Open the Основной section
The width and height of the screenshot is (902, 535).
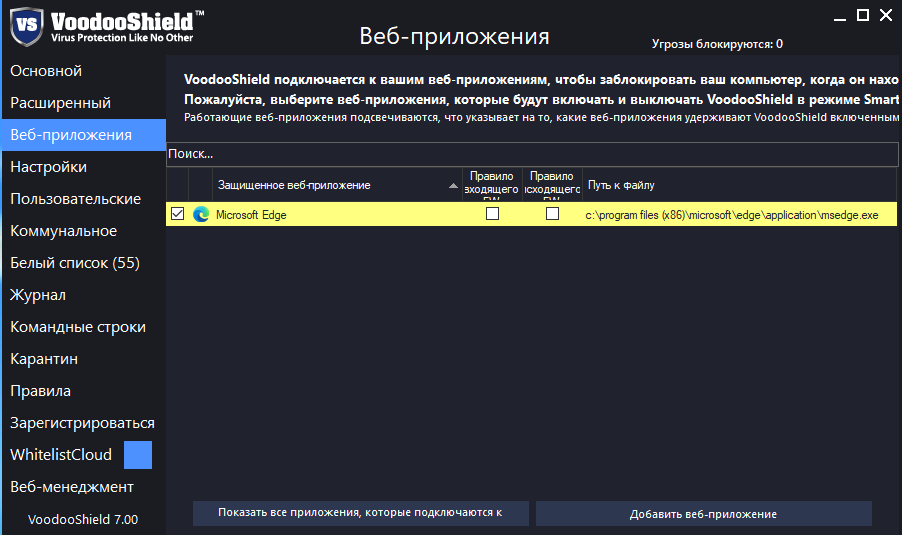pos(46,71)
